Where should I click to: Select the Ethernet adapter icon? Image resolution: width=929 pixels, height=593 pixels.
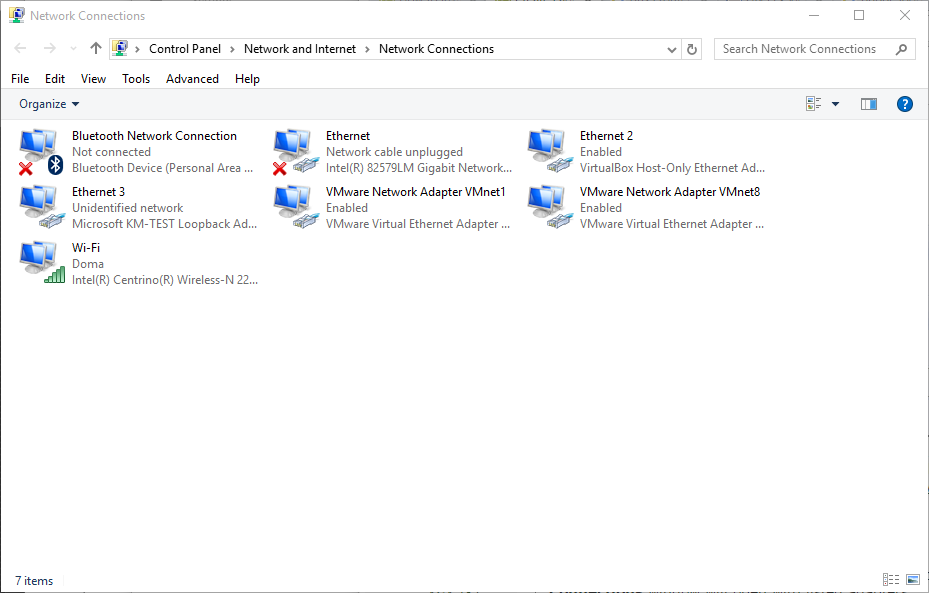point(296,152)
